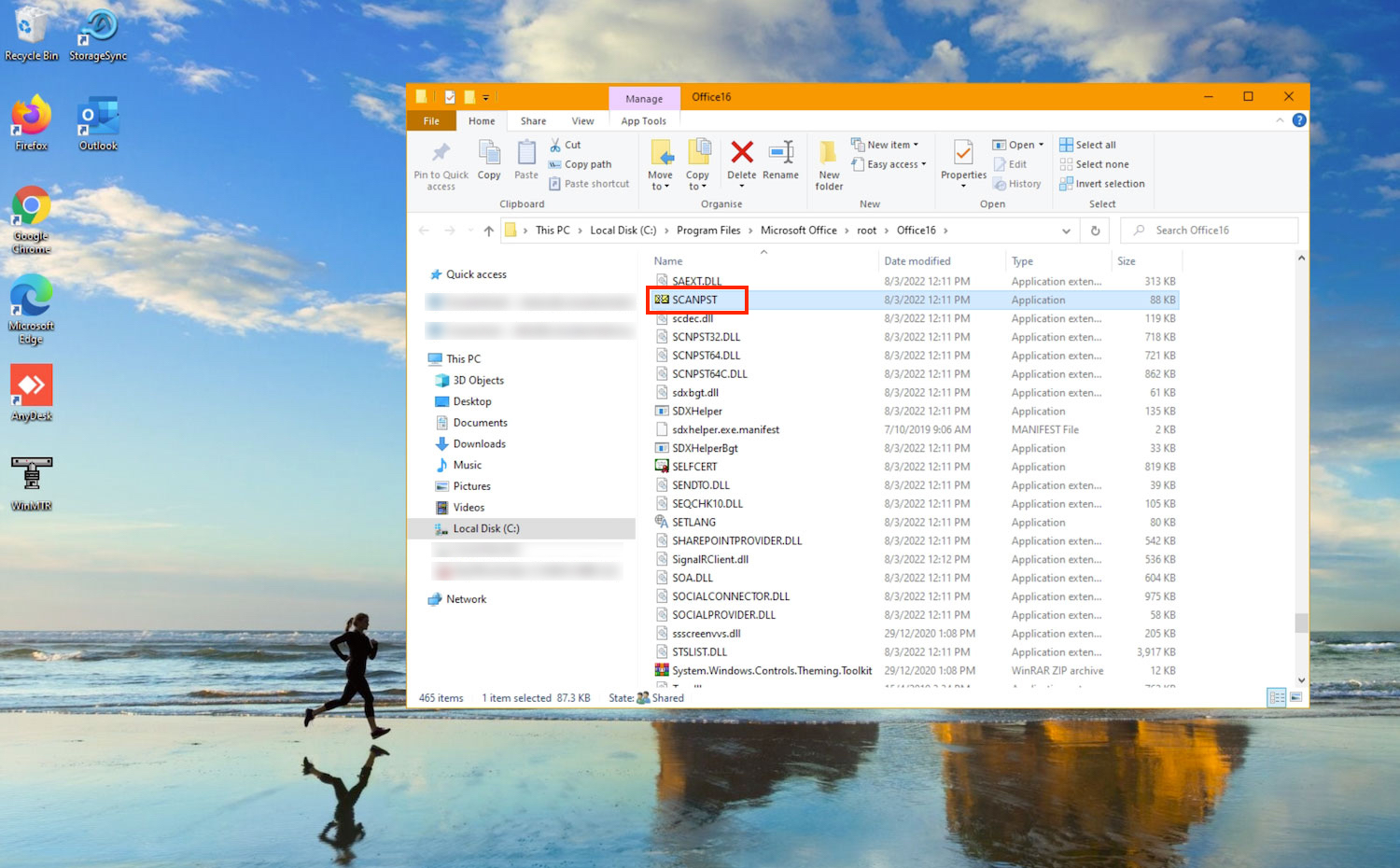This screenshot has height=868, width=1400.
Task: Expand the address bar history dropdown
Action: tap(1066, 231)
